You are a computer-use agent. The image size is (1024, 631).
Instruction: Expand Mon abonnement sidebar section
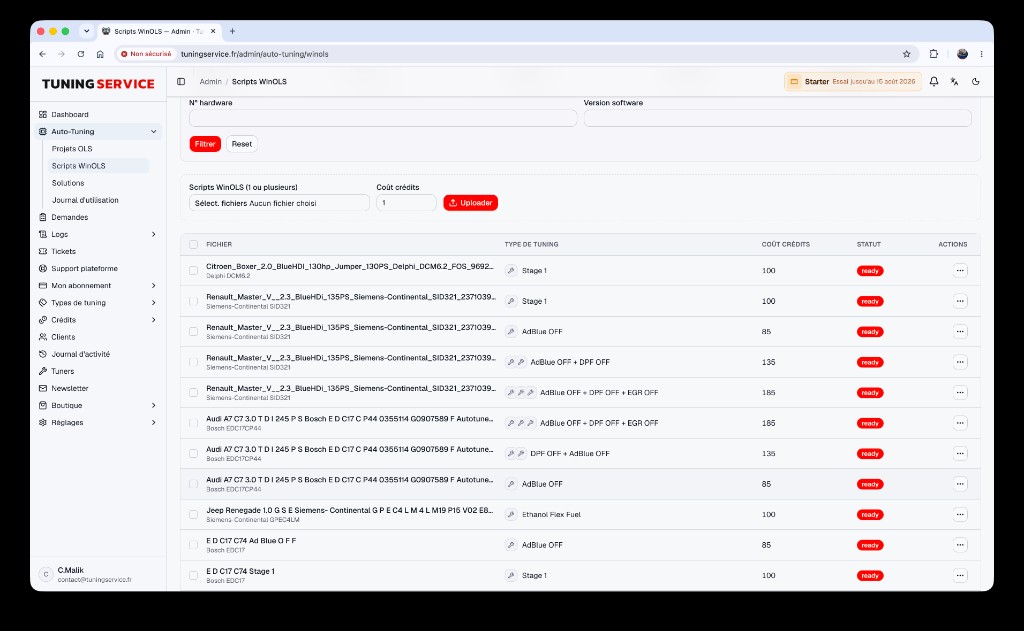(153, 285)
